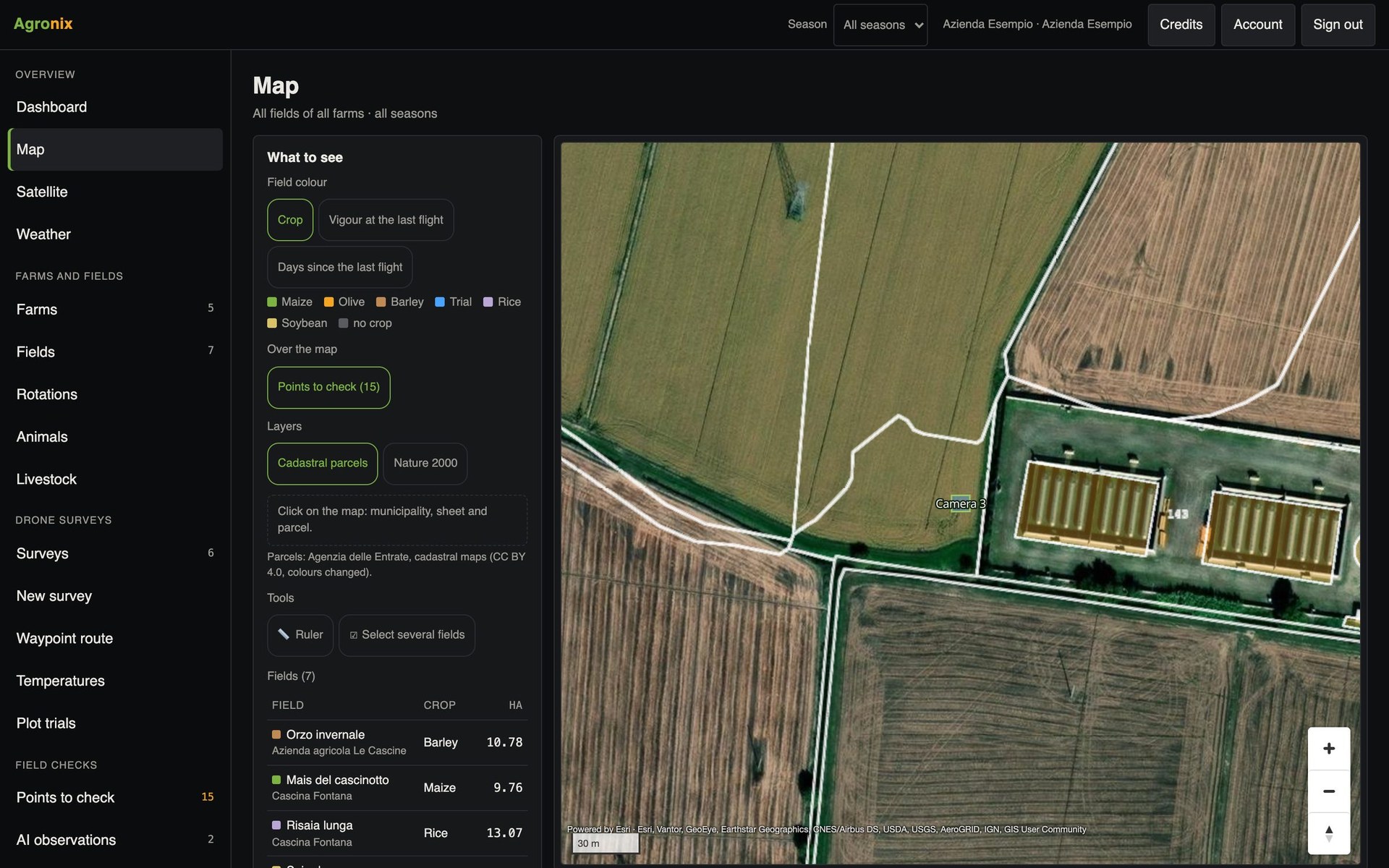Open Plot trials
This screenshot has height=868, width=1389.
coord(115,723)
